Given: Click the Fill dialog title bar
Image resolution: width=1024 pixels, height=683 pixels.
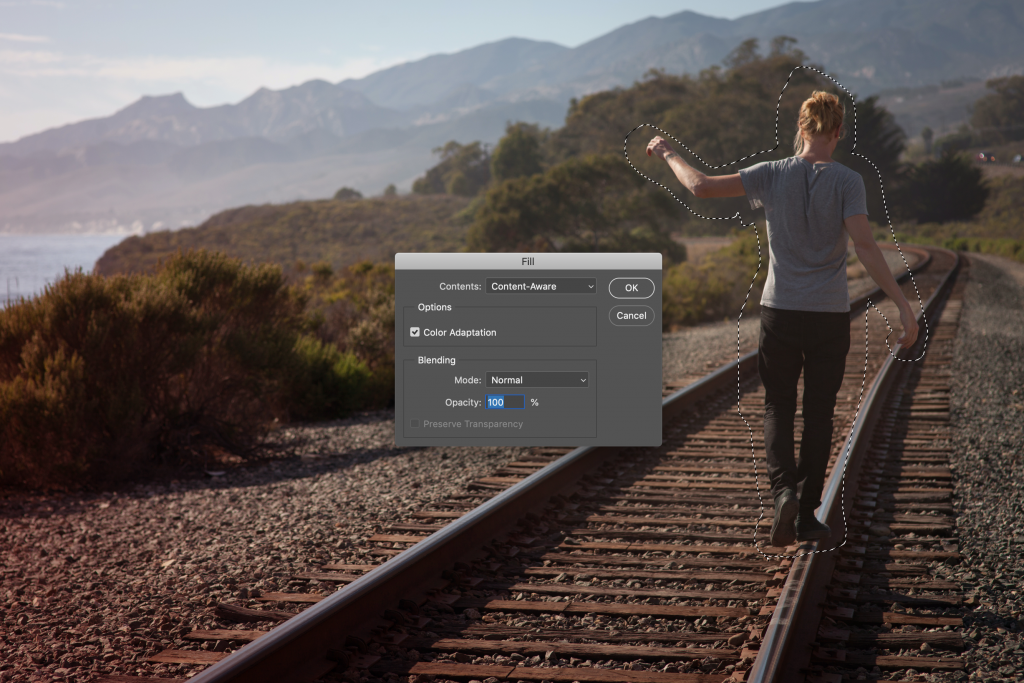Looking at the screenshot, I should click(x=528, y=261).
